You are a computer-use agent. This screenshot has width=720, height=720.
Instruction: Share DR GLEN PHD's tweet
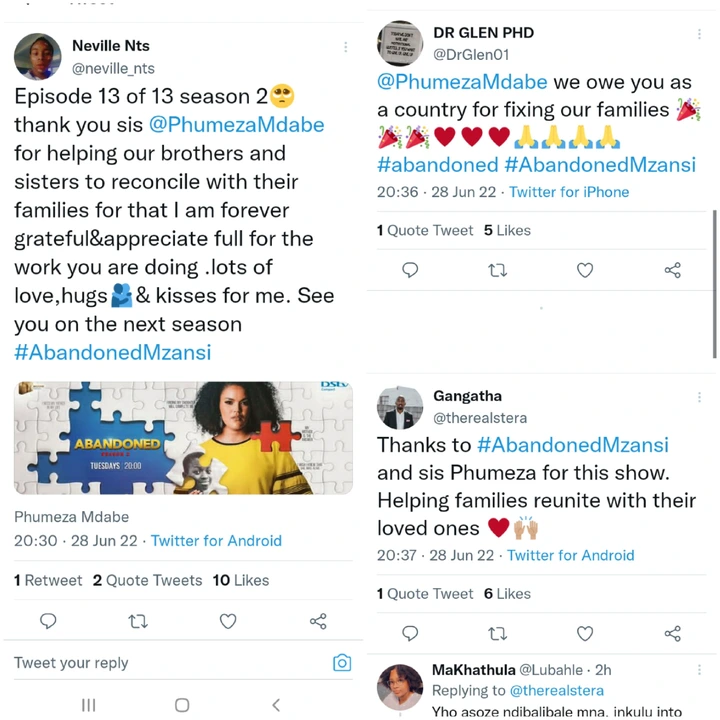tap(672, 270)
